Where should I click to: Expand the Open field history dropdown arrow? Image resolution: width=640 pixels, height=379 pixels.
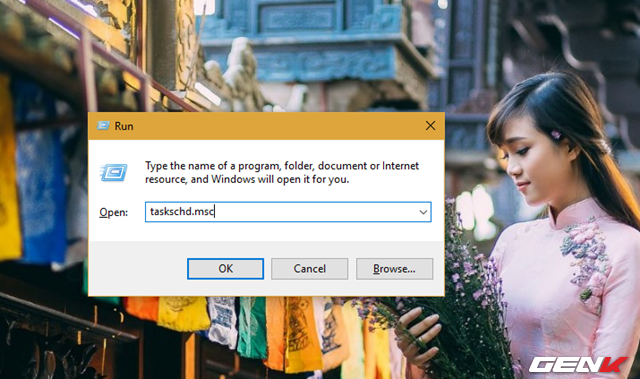click(423, 212)
